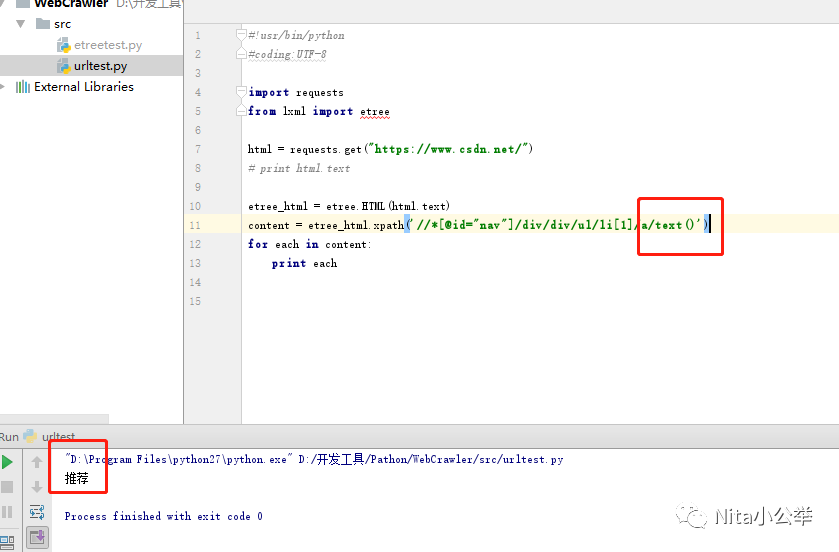Click the 'print each' statement

coord(304,263)
